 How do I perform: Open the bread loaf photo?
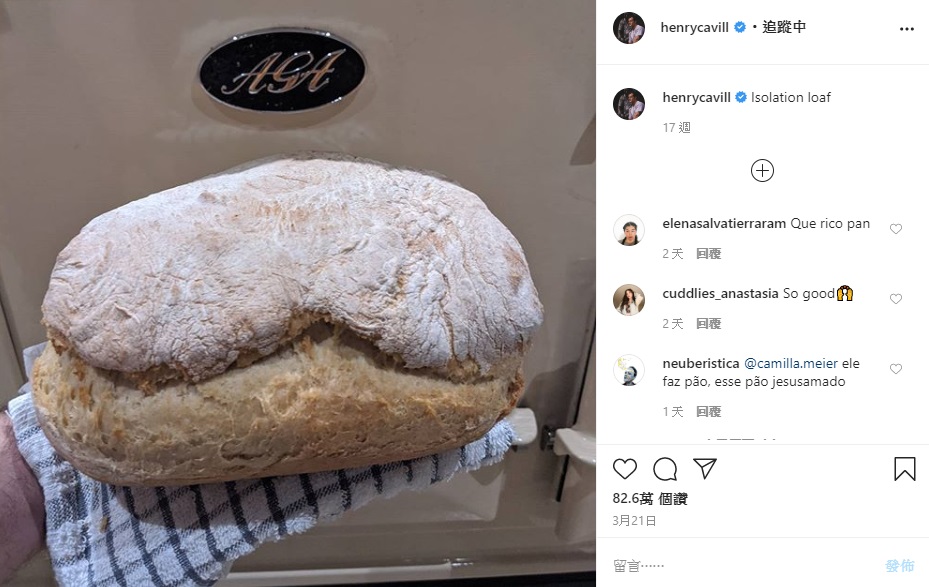point(297,294)
